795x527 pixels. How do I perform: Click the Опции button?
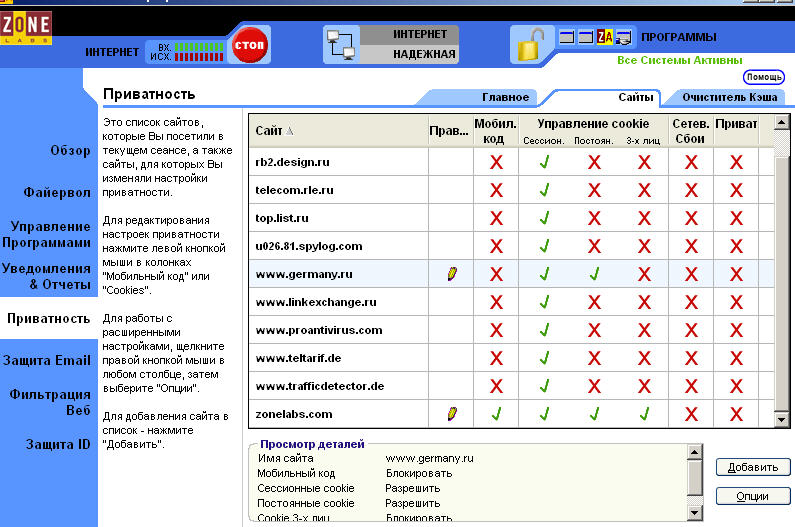tap(753, 496)
